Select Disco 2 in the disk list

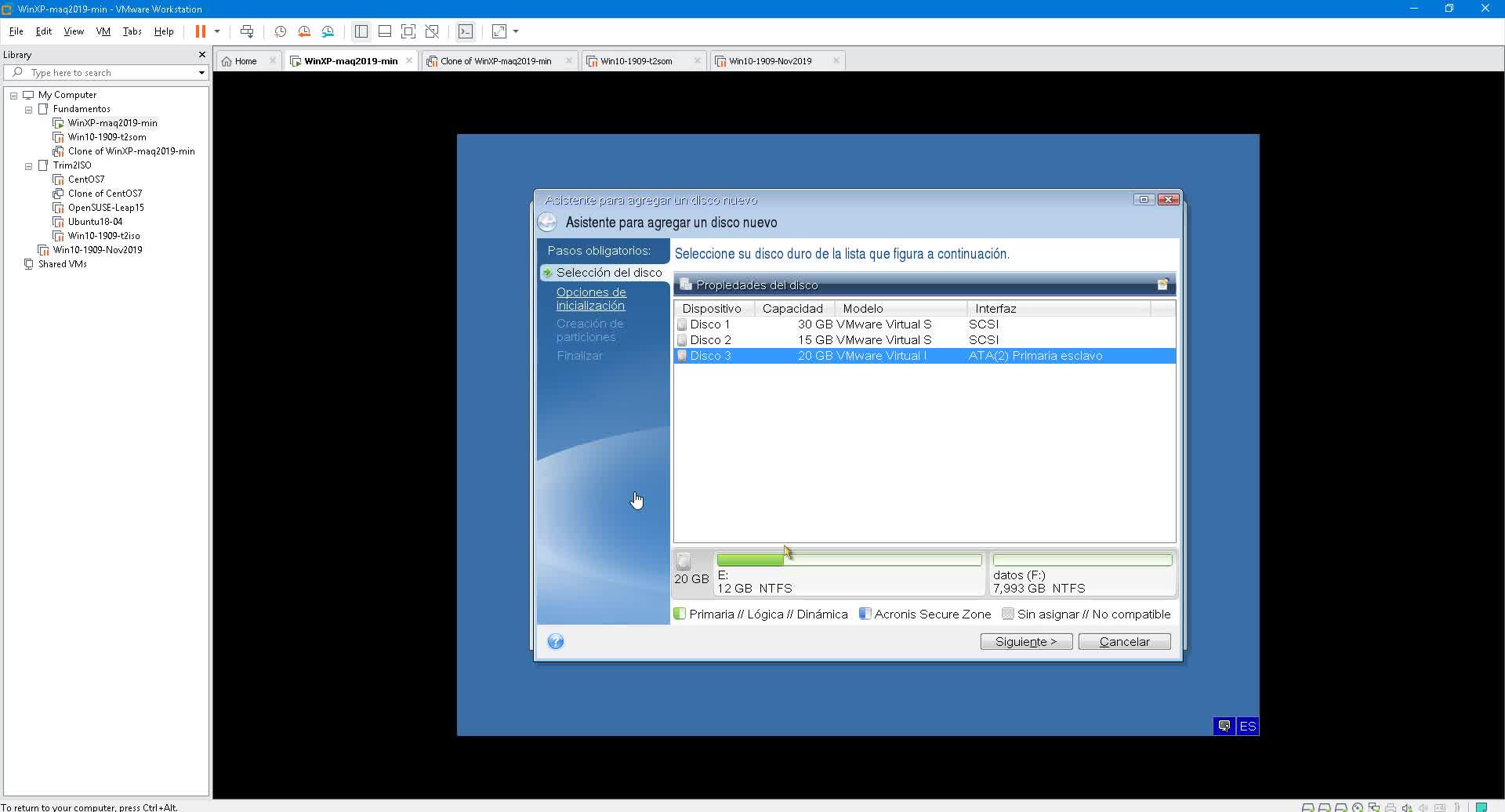click(924, 340)
